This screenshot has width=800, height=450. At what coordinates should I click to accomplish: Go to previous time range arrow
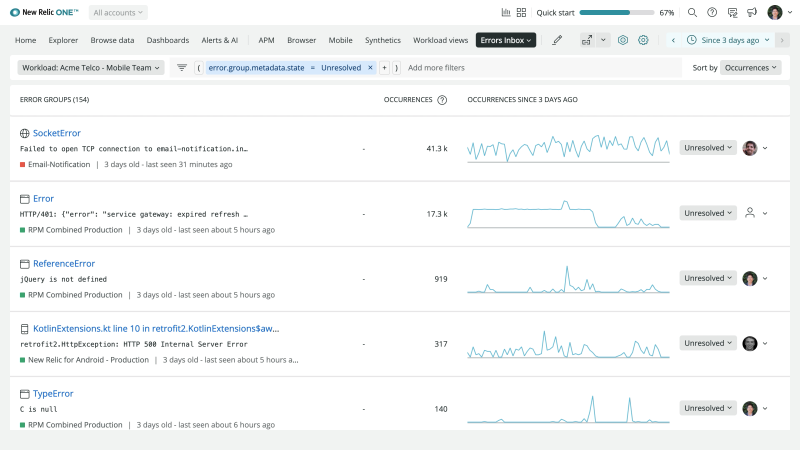pyautogui.click(x=673, y=40)
